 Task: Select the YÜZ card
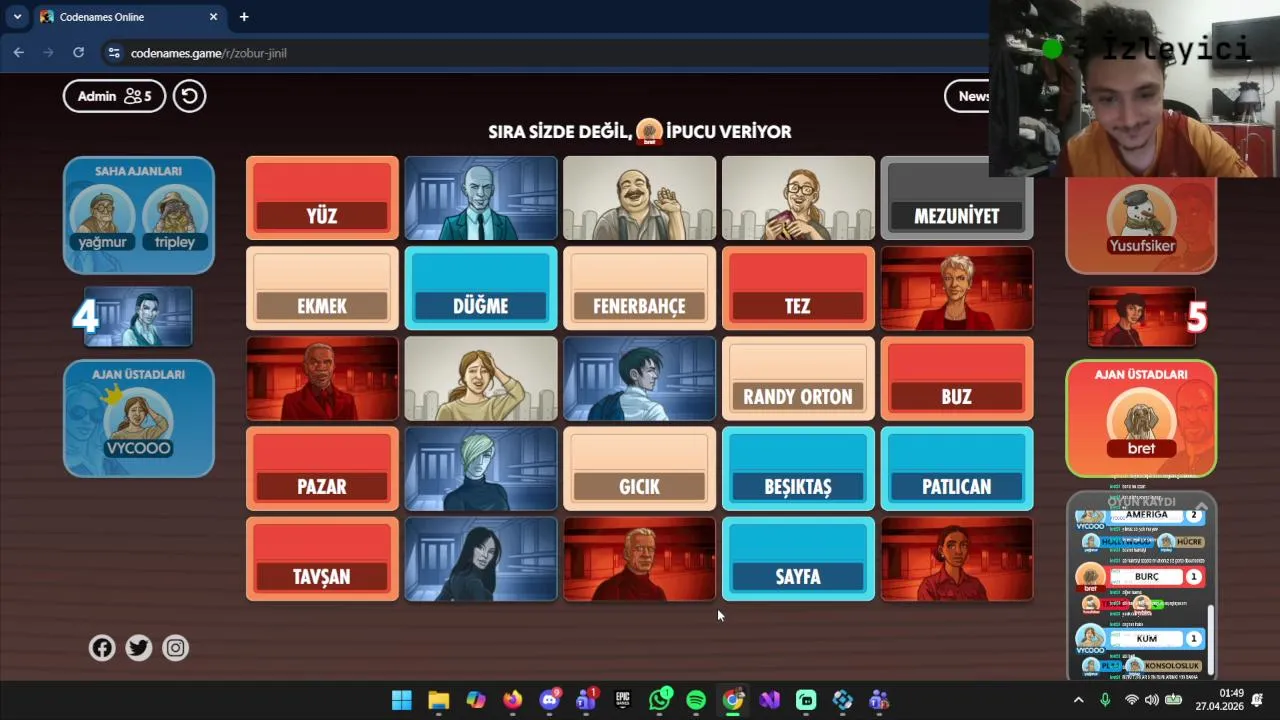click(322, 198)
